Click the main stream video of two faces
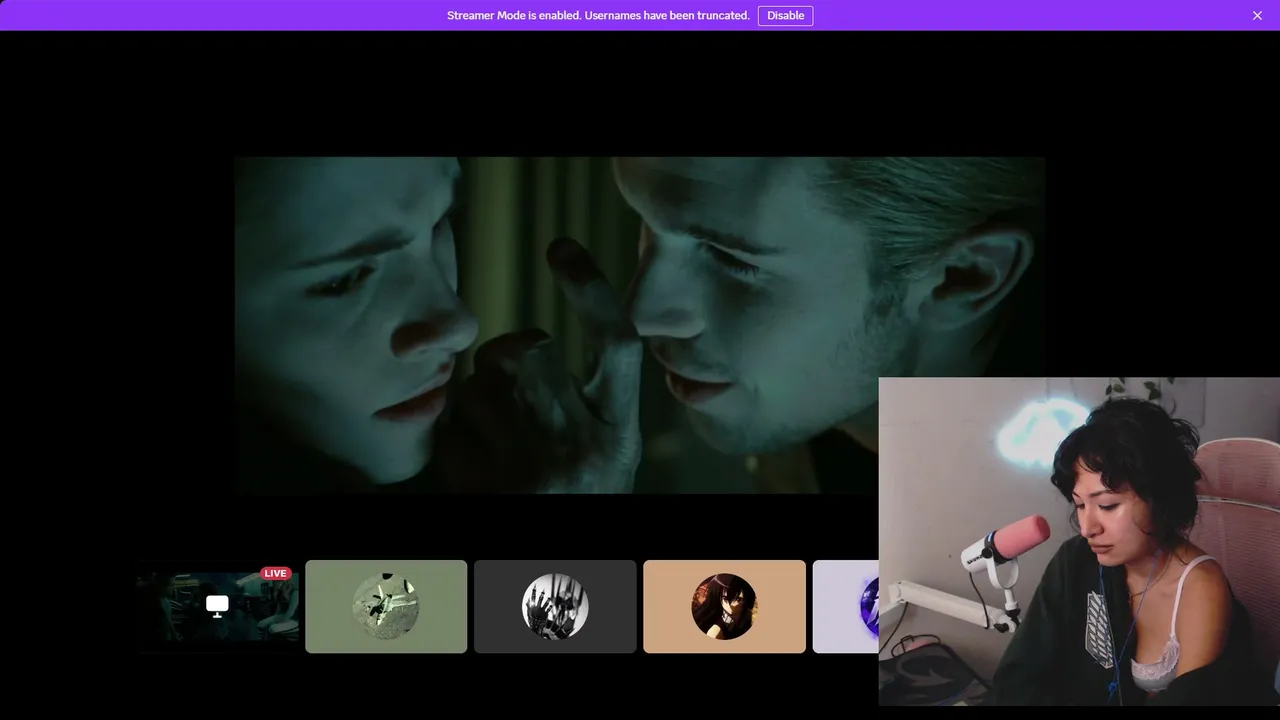 (x=640, y=325)
